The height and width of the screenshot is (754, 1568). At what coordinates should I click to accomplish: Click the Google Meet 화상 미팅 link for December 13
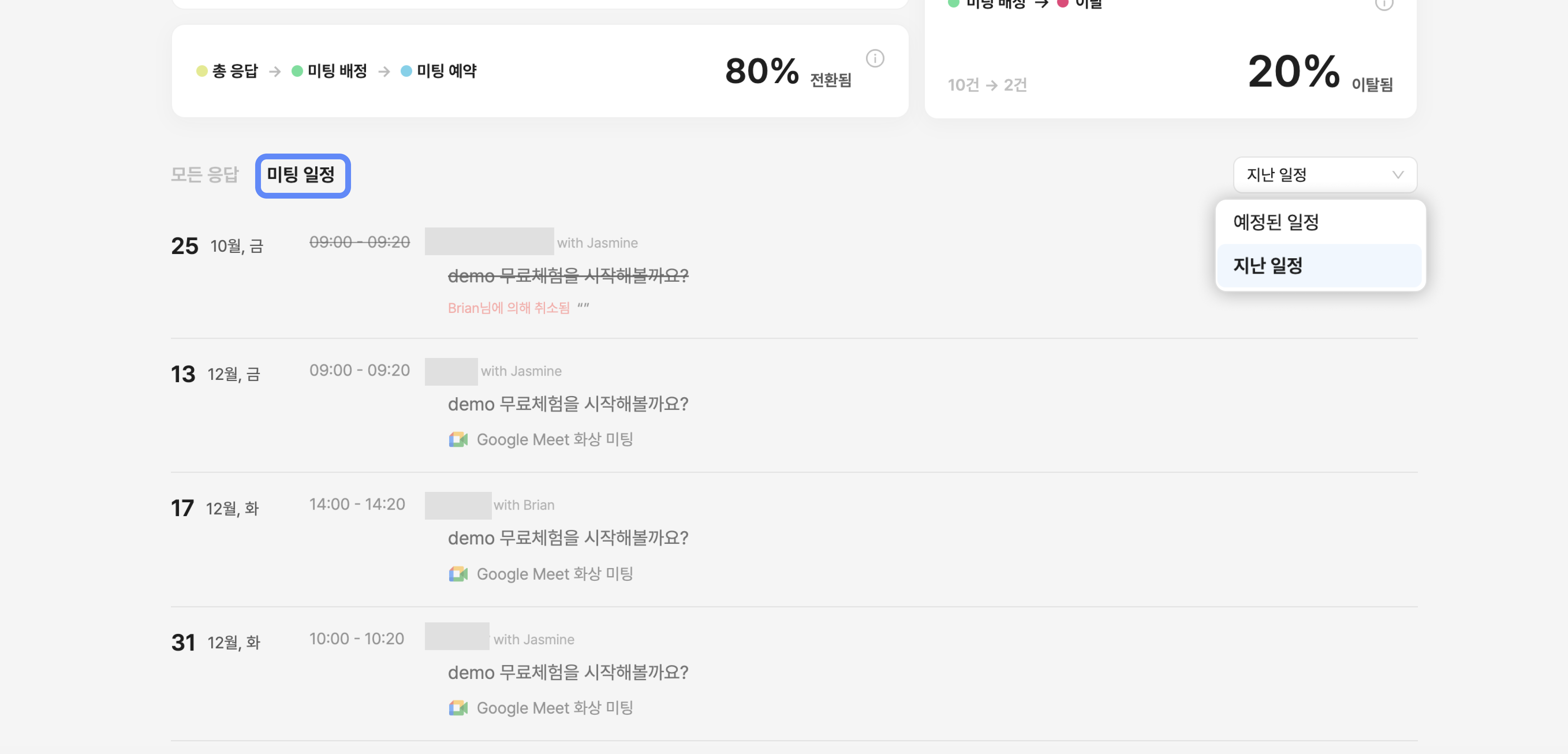coord(555,440)
